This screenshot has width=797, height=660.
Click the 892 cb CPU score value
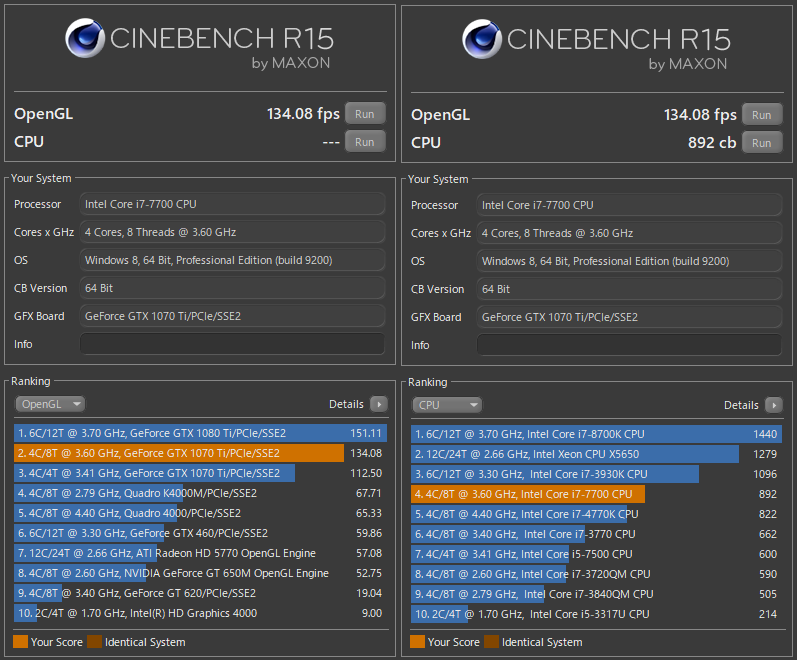(x=712, y=143)
